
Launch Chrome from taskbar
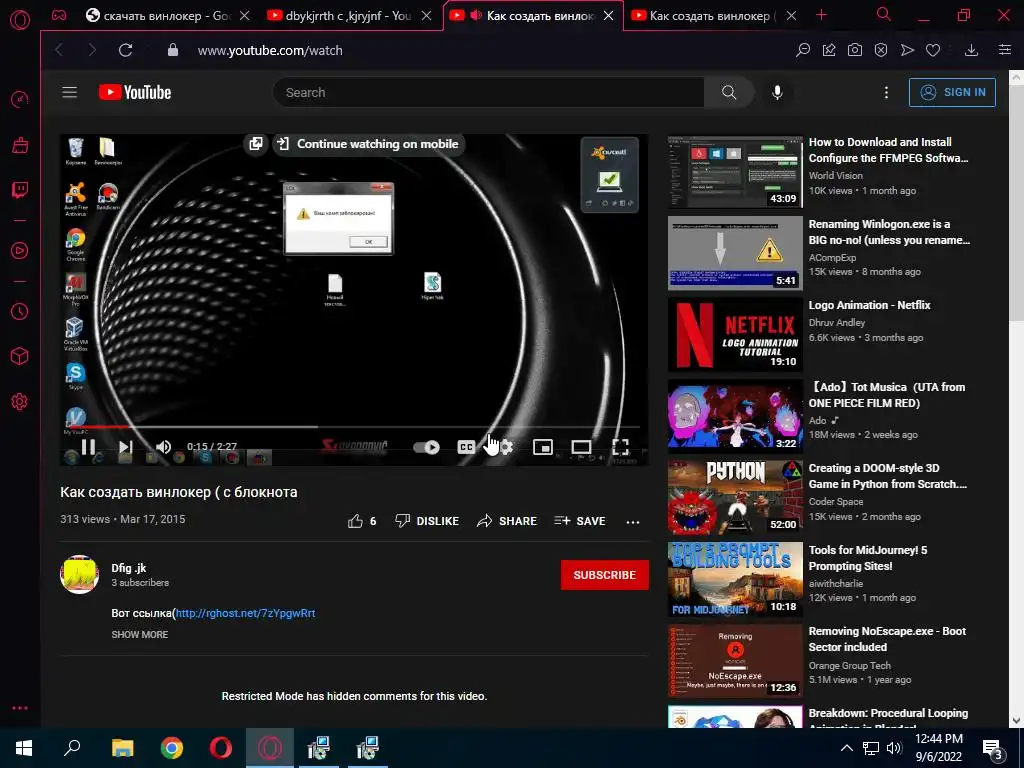coord(172,748)
